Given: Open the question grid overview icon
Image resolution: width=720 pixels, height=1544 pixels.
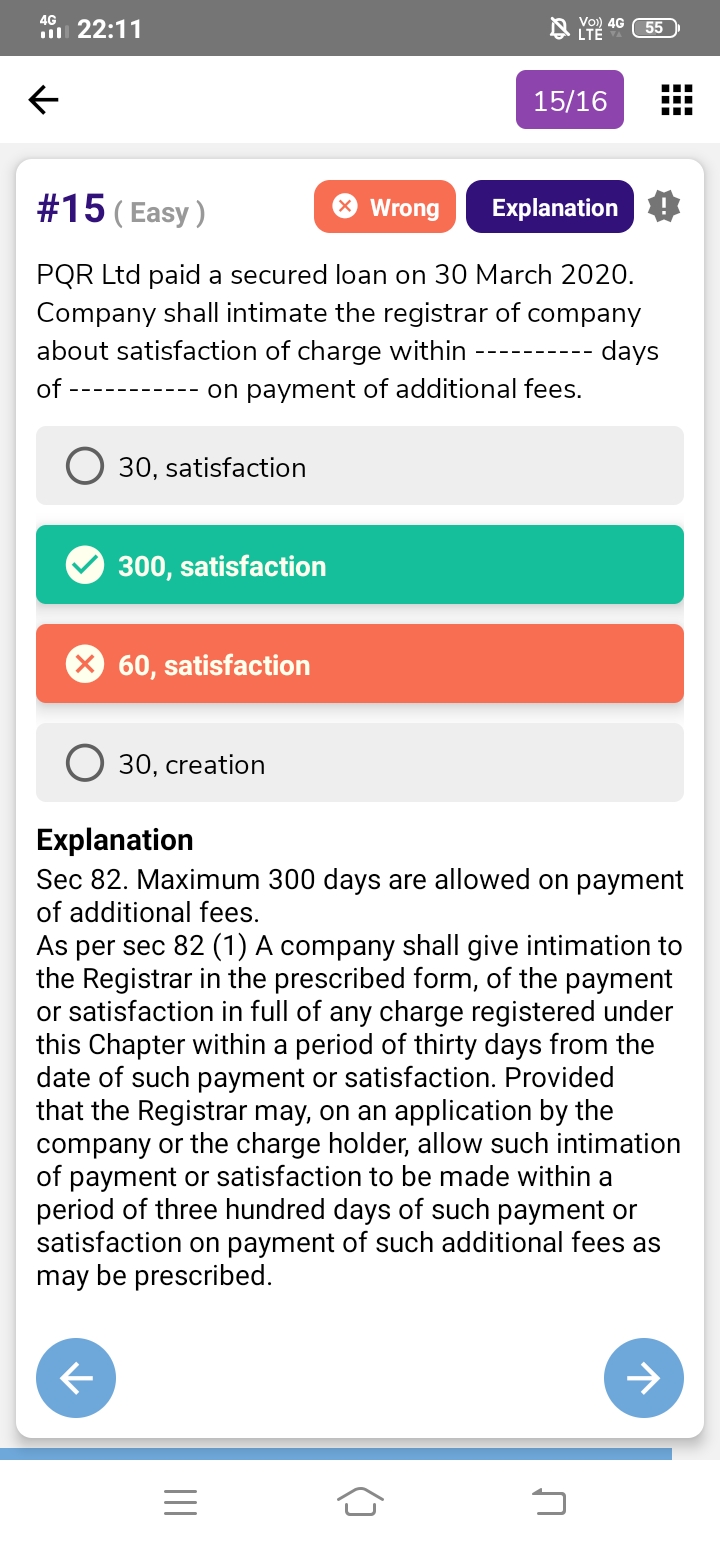Looking at the screenshot, I should click(677, 100).
